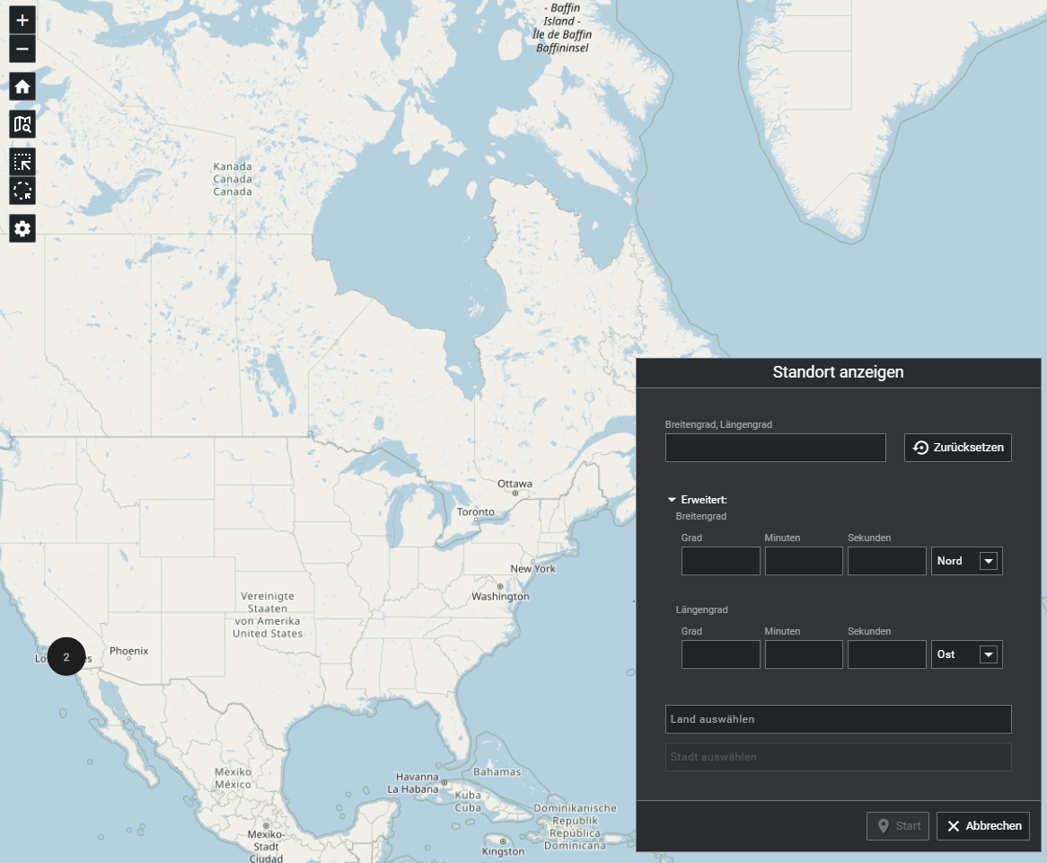The image size is (1047, 863).
Task: Click the Stadt auswählen combo box
Action: (x=838, y=757)
